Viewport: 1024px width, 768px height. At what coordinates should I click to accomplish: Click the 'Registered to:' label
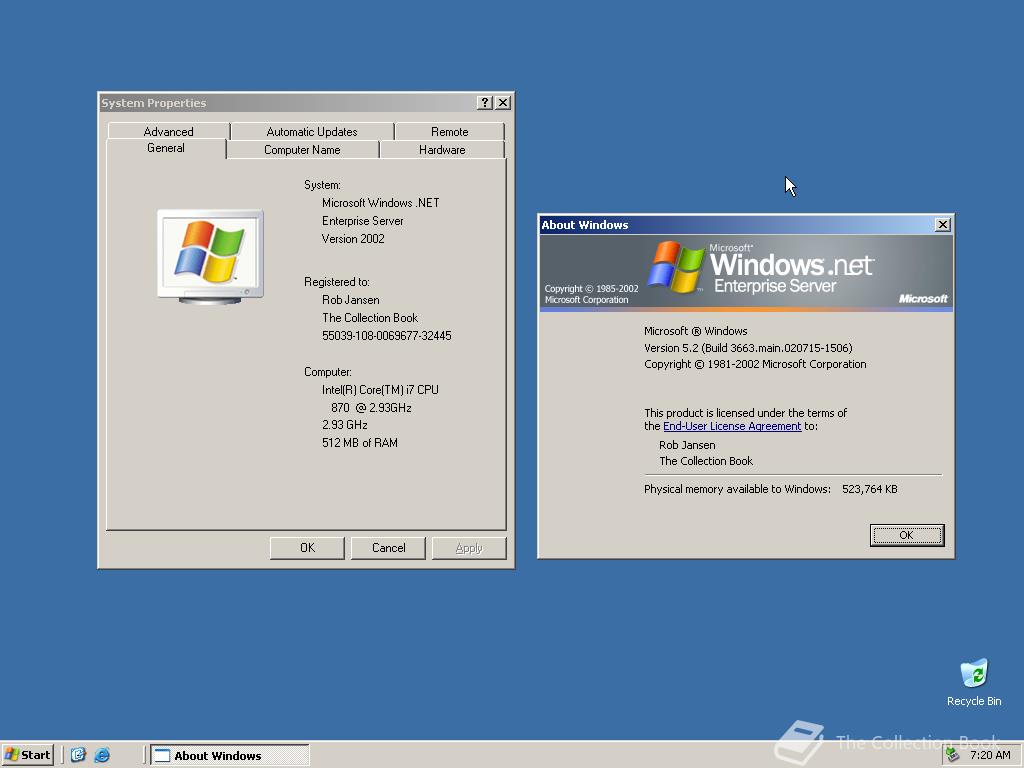[x=337, y=282]
